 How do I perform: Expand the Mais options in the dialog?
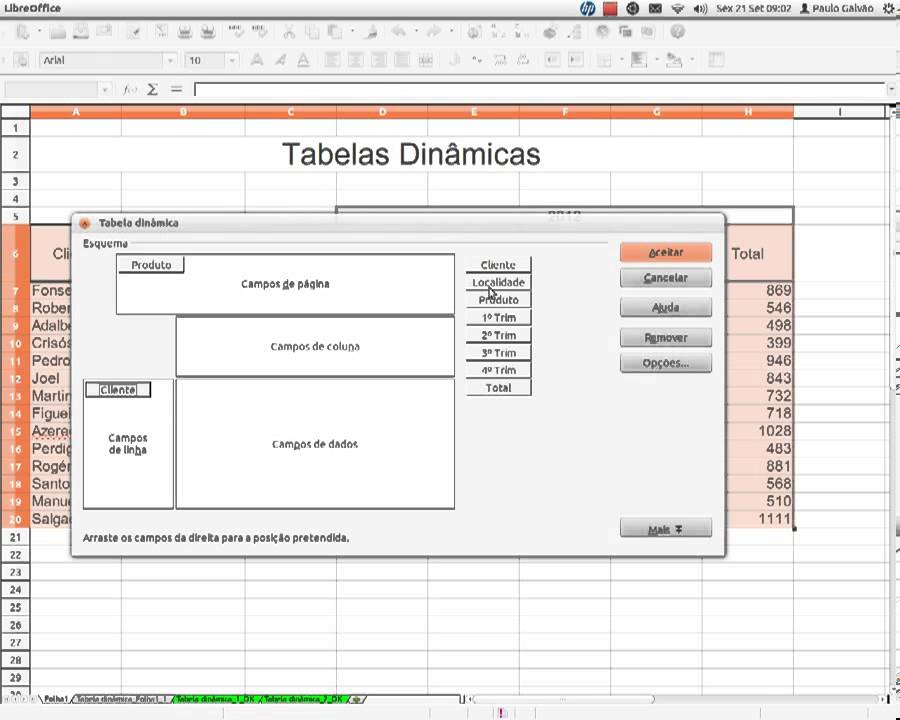[x=666, y=528]
